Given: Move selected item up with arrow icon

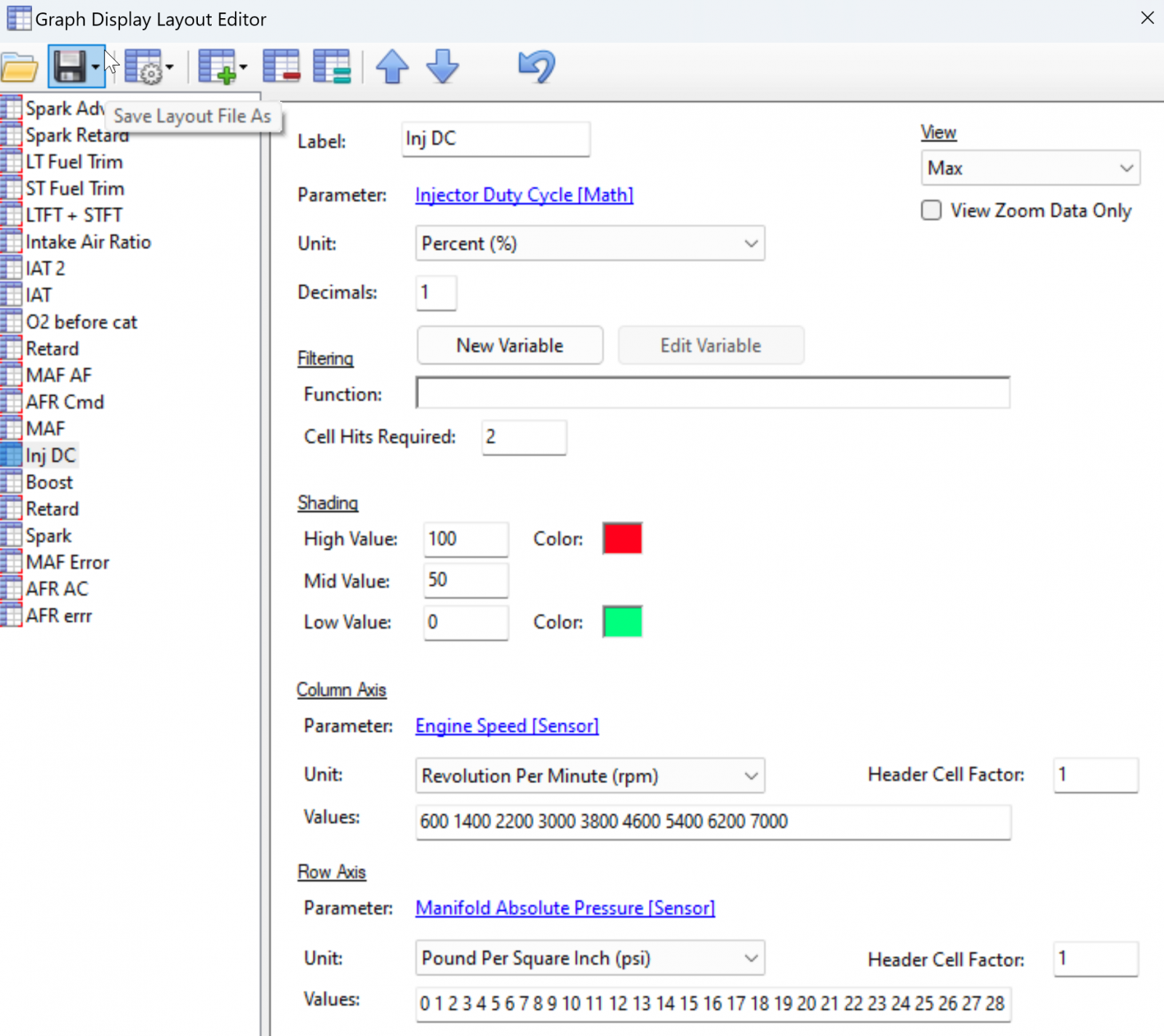Looking at the screenshot, I should (x=392, y=67).
